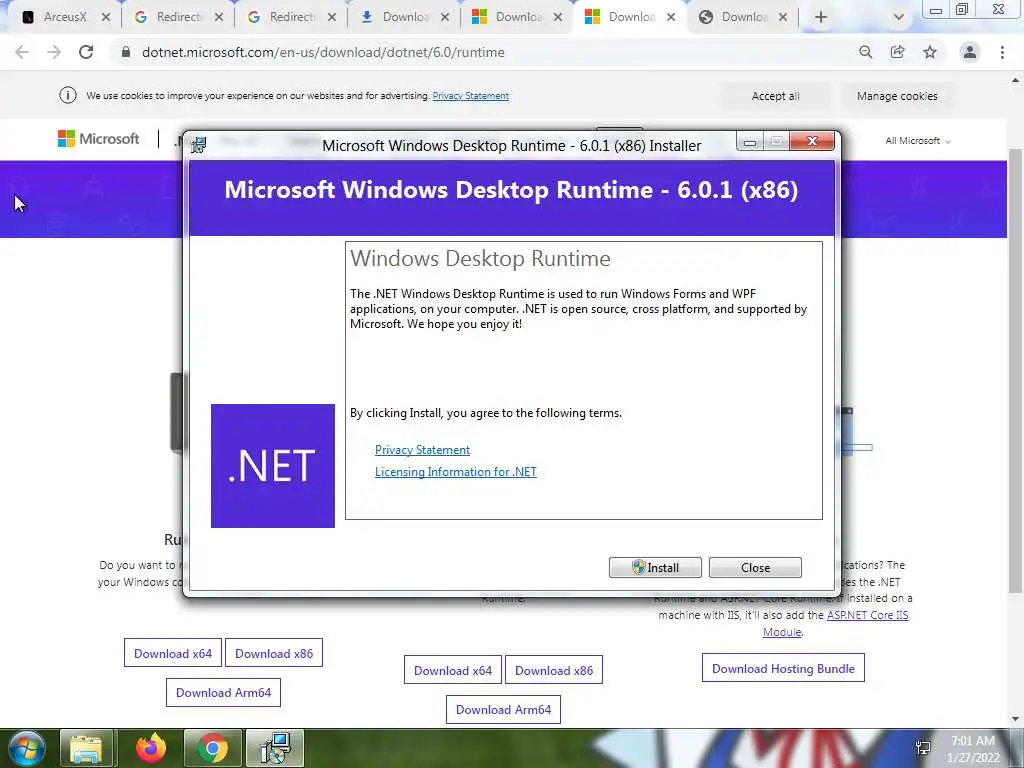
Task: Switch to Download tab with globe icon
Action: pos(736,18)
